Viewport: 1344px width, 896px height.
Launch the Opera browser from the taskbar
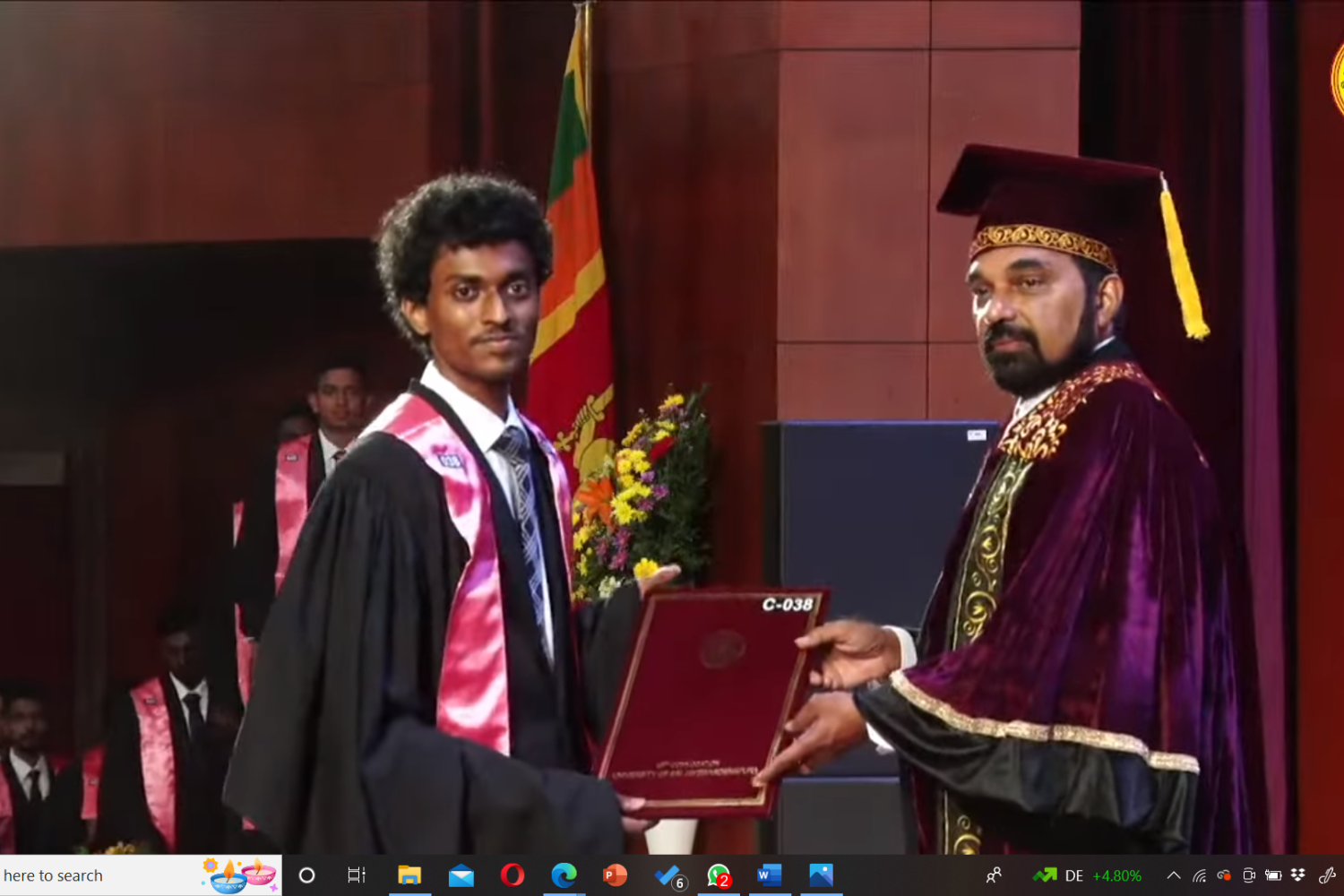(513, 875)
